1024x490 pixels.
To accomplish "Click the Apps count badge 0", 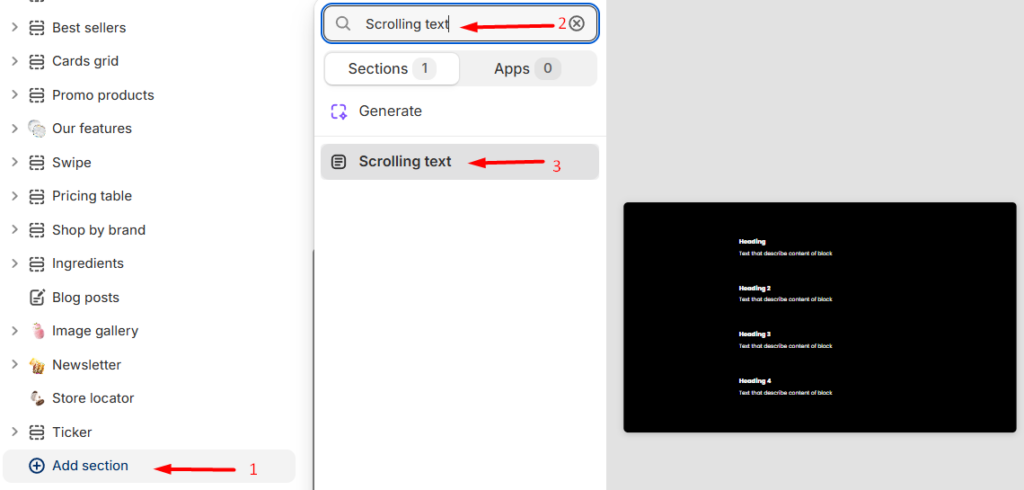I will click(x=548, y=69).
